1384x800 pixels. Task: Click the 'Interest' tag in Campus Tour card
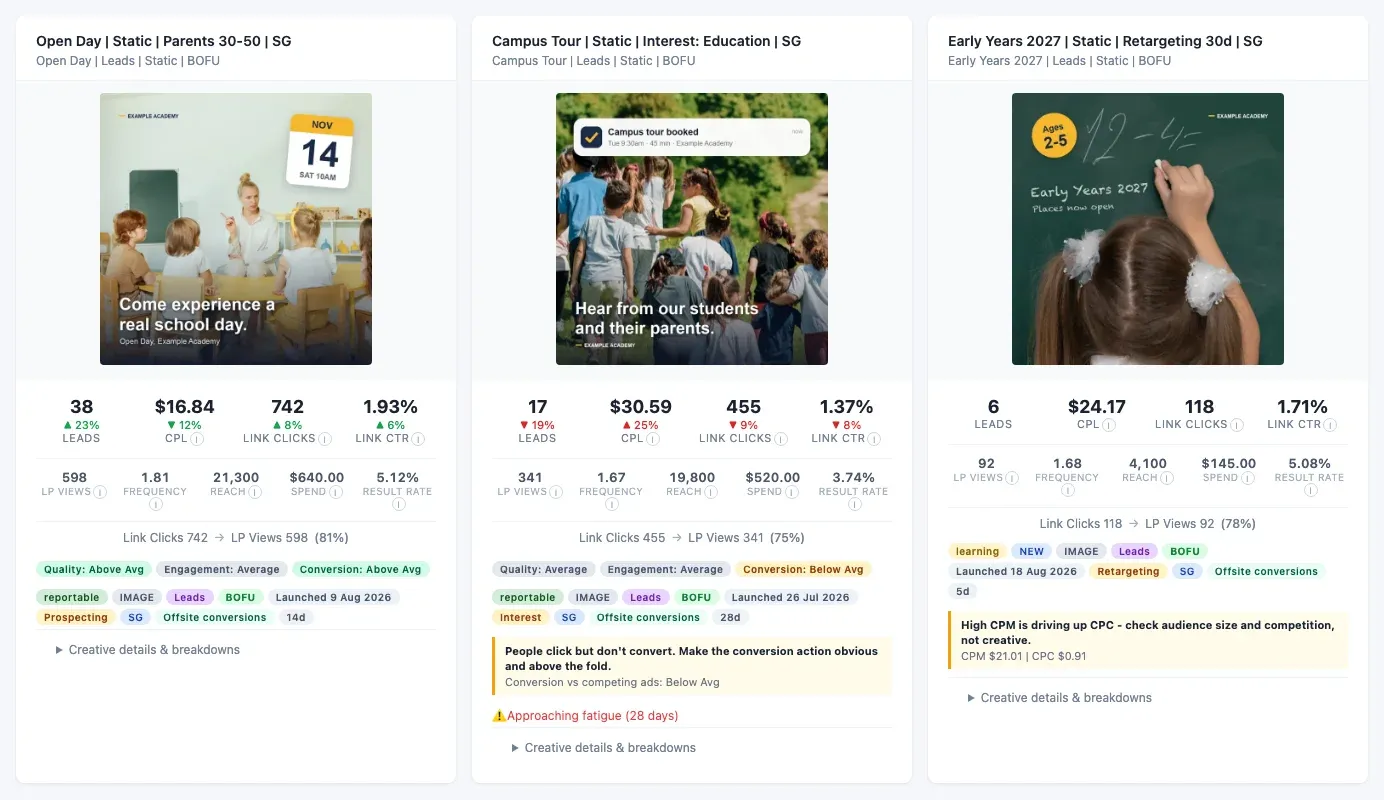[x=521, y=617]
